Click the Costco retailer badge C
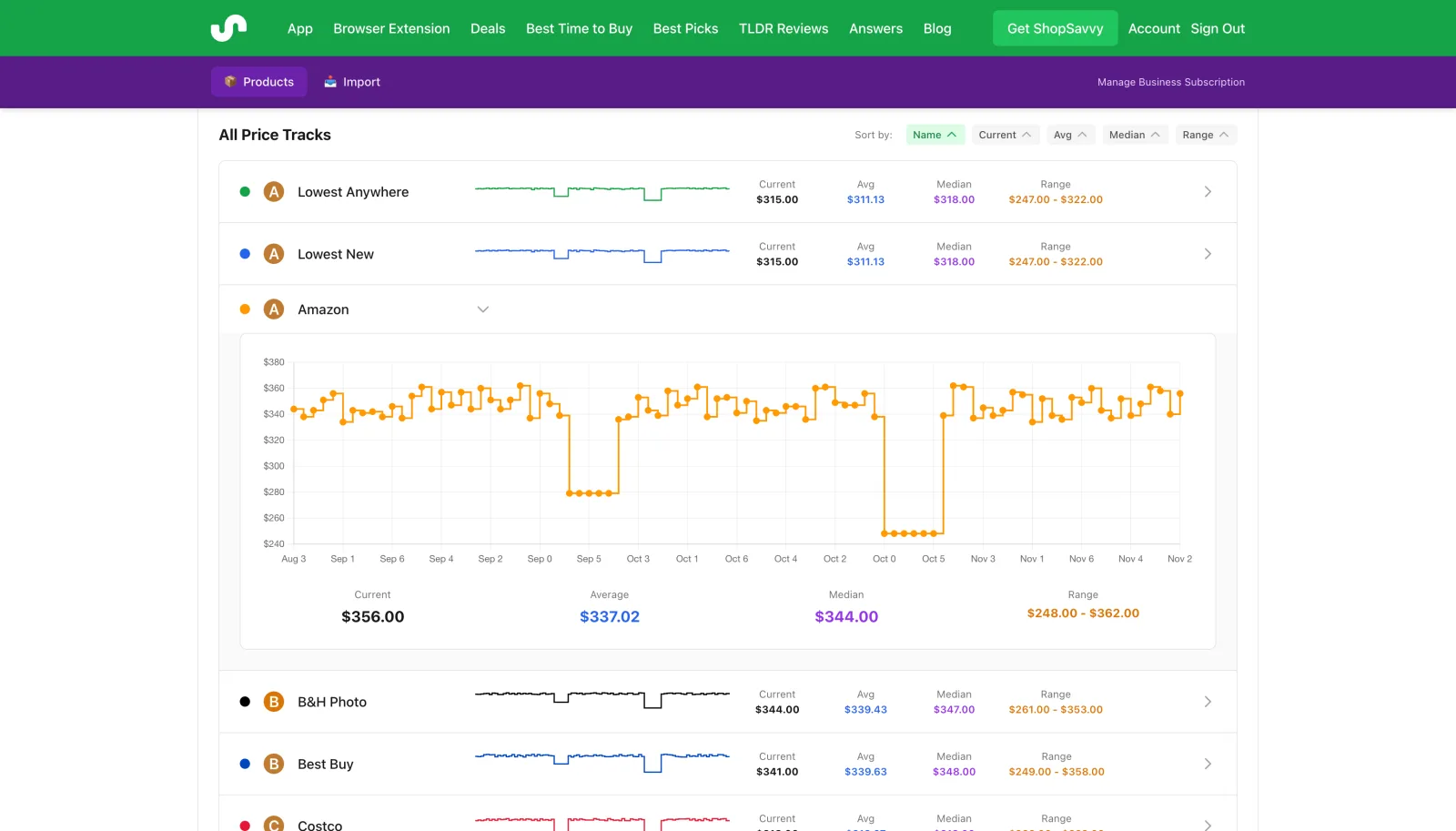Screen dimensions: 1456x831 coord(274,825)
